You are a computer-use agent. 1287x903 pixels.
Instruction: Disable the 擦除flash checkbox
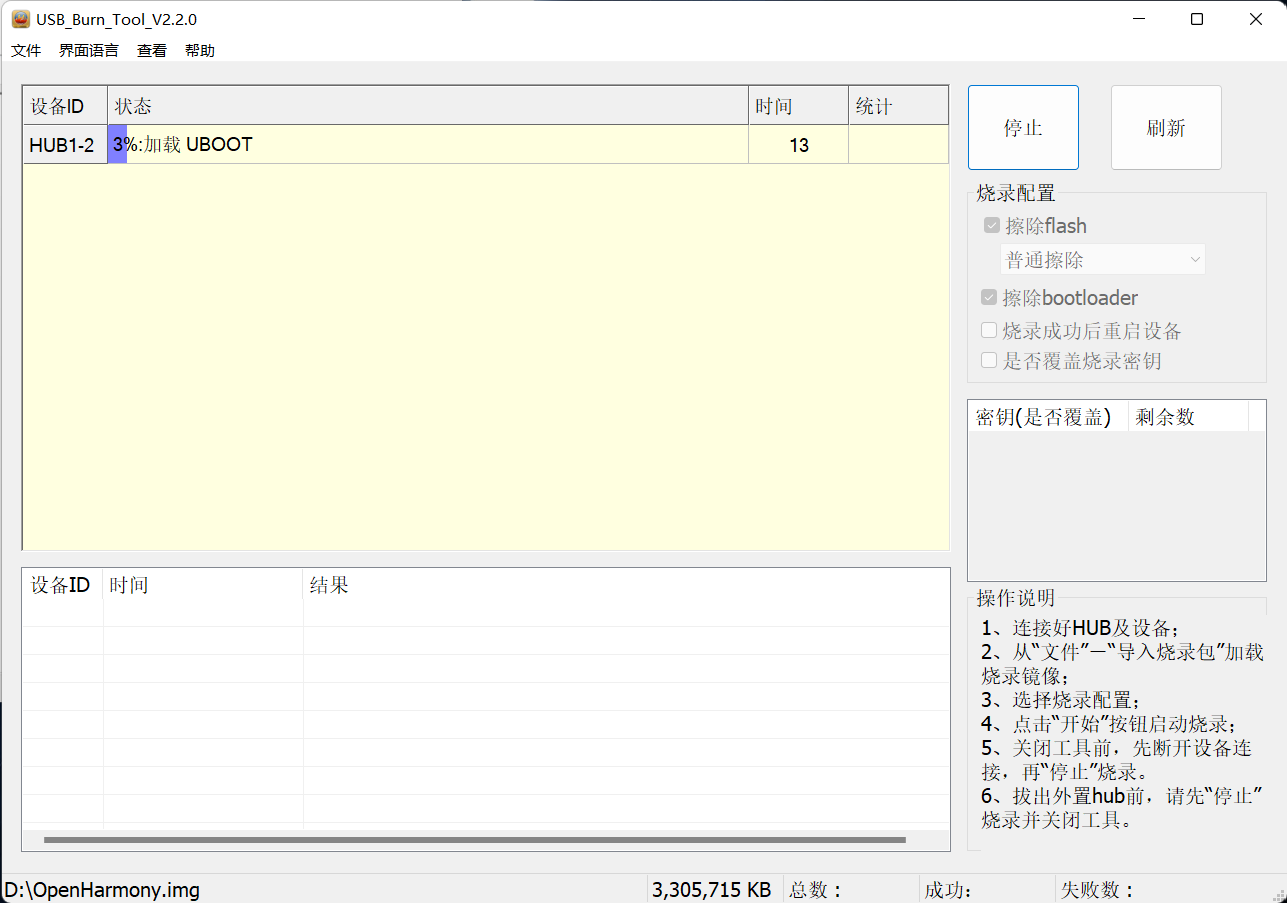pyautogui.click(x=991, y=225)
